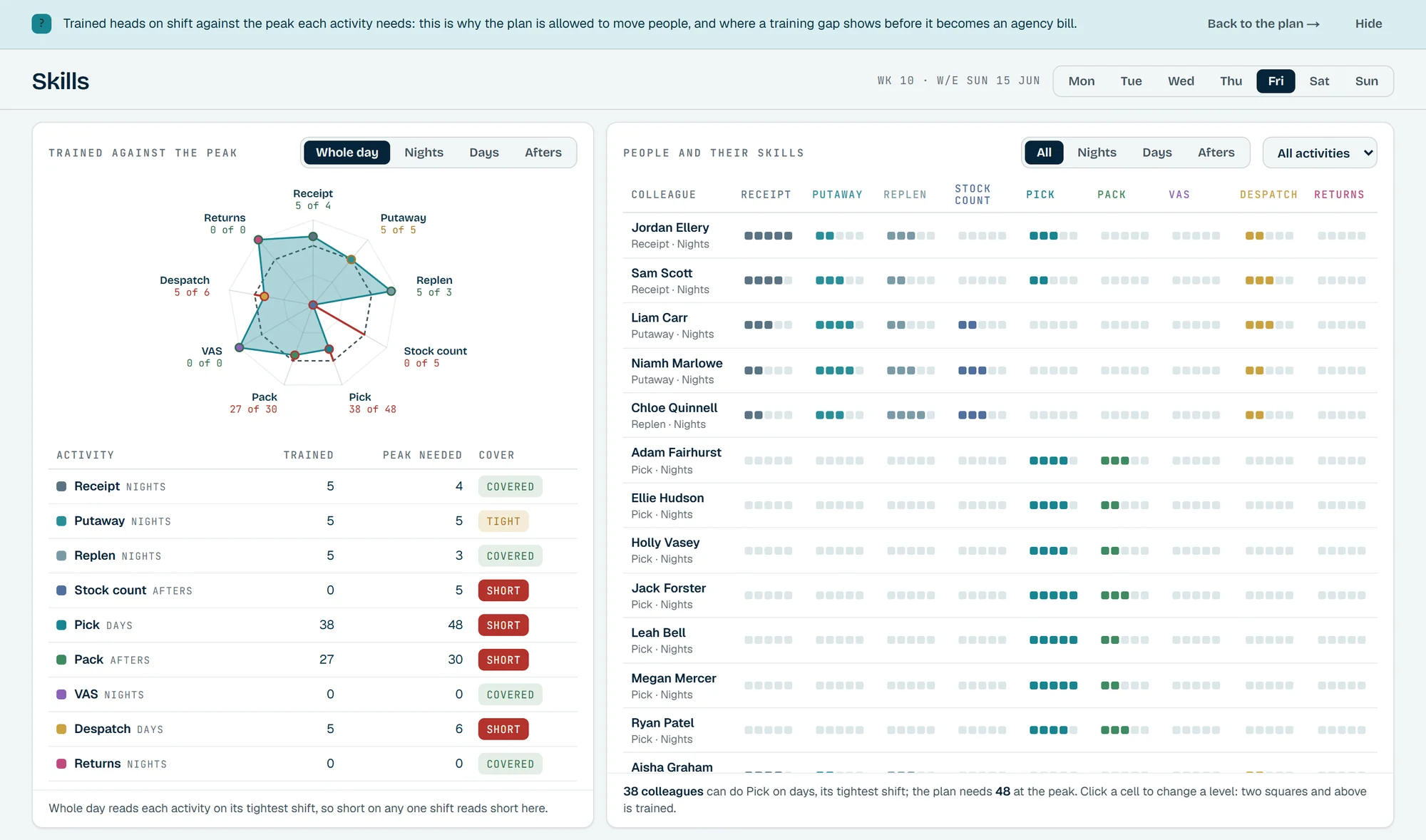Change Niamh Marlowe's Stock Count level
Screen dimensions: 1426x840
click(x=982, y=371)
